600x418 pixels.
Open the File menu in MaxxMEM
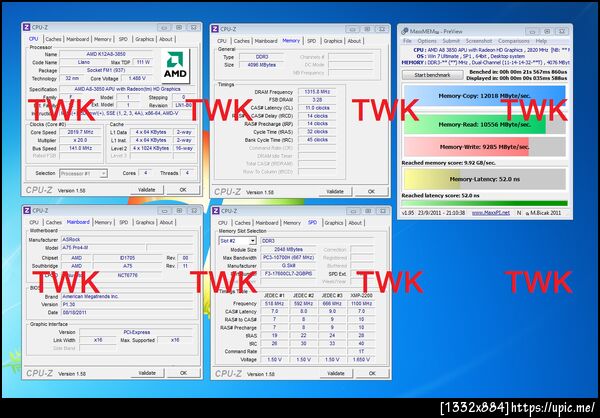pos(407,41)
